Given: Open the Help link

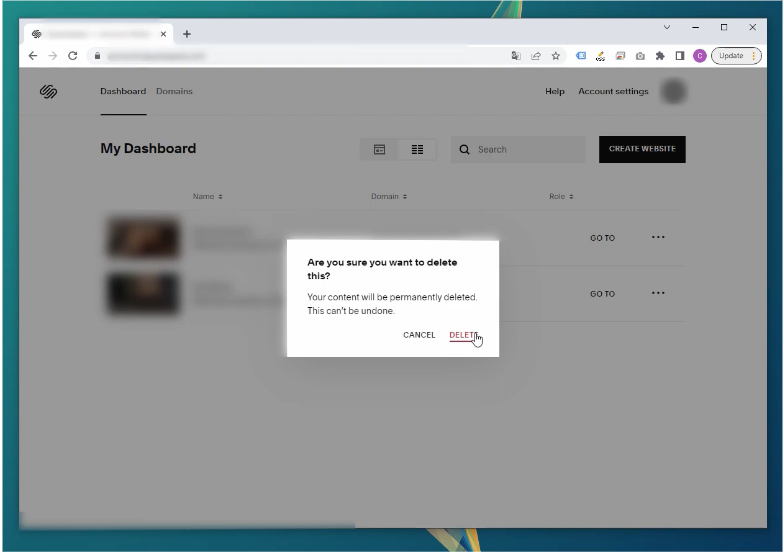Looking at the screenshot, I should 554,92.
